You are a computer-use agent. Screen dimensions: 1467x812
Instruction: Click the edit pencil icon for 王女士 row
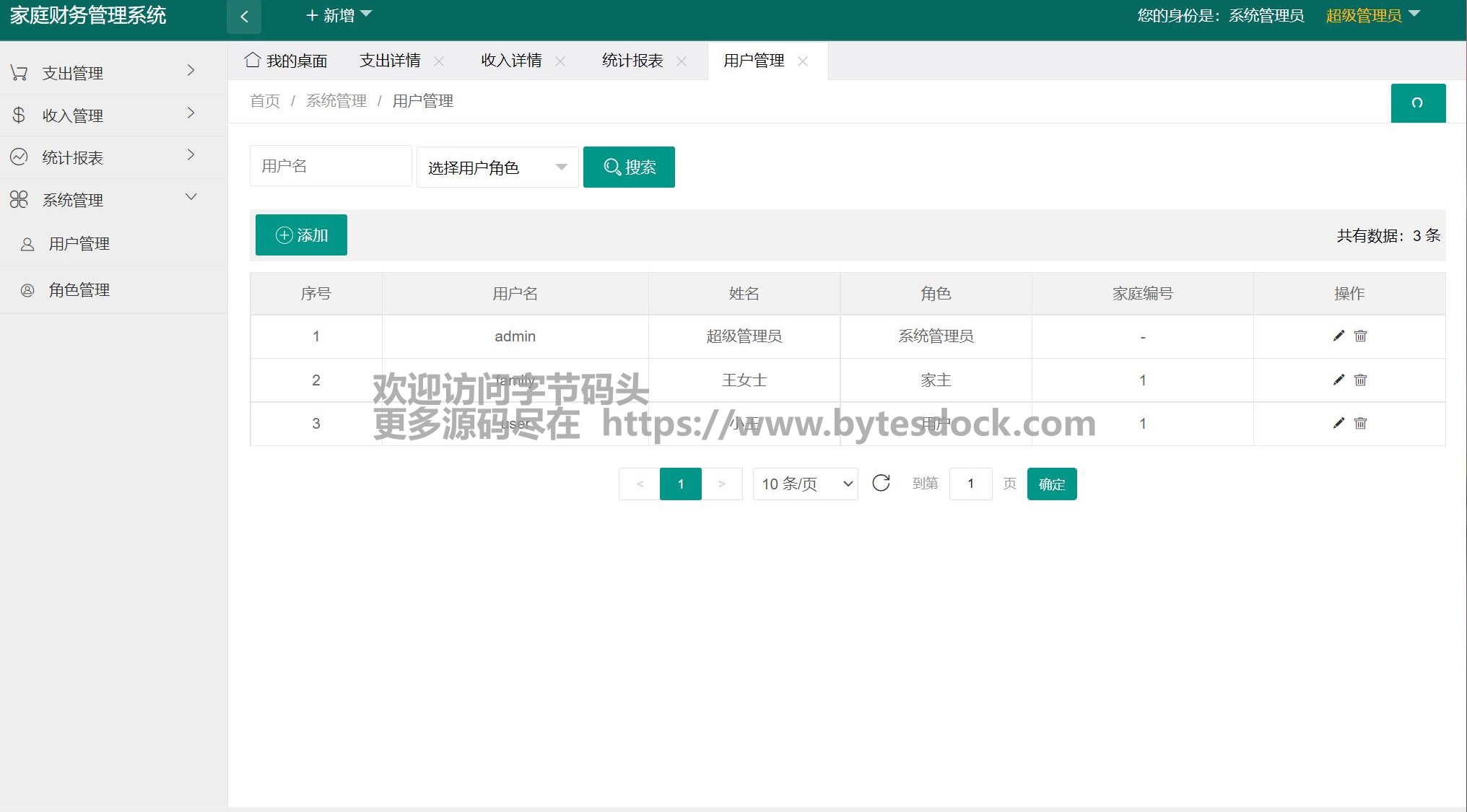point(1338,380)
